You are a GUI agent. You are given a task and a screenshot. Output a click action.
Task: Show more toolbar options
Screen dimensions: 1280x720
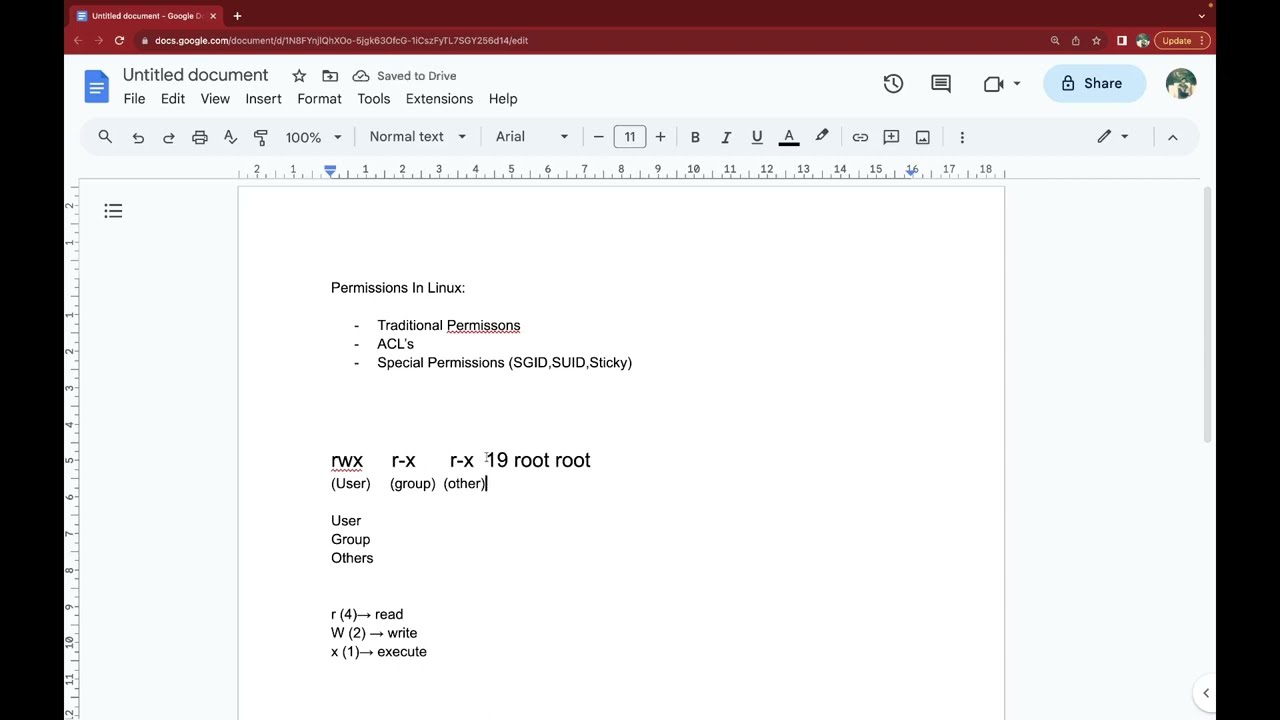[x=962, y=137]
